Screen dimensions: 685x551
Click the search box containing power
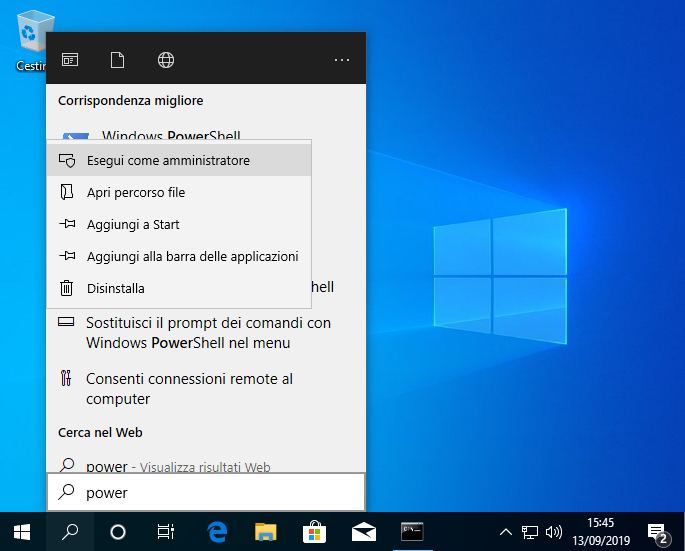coord(206,492)
